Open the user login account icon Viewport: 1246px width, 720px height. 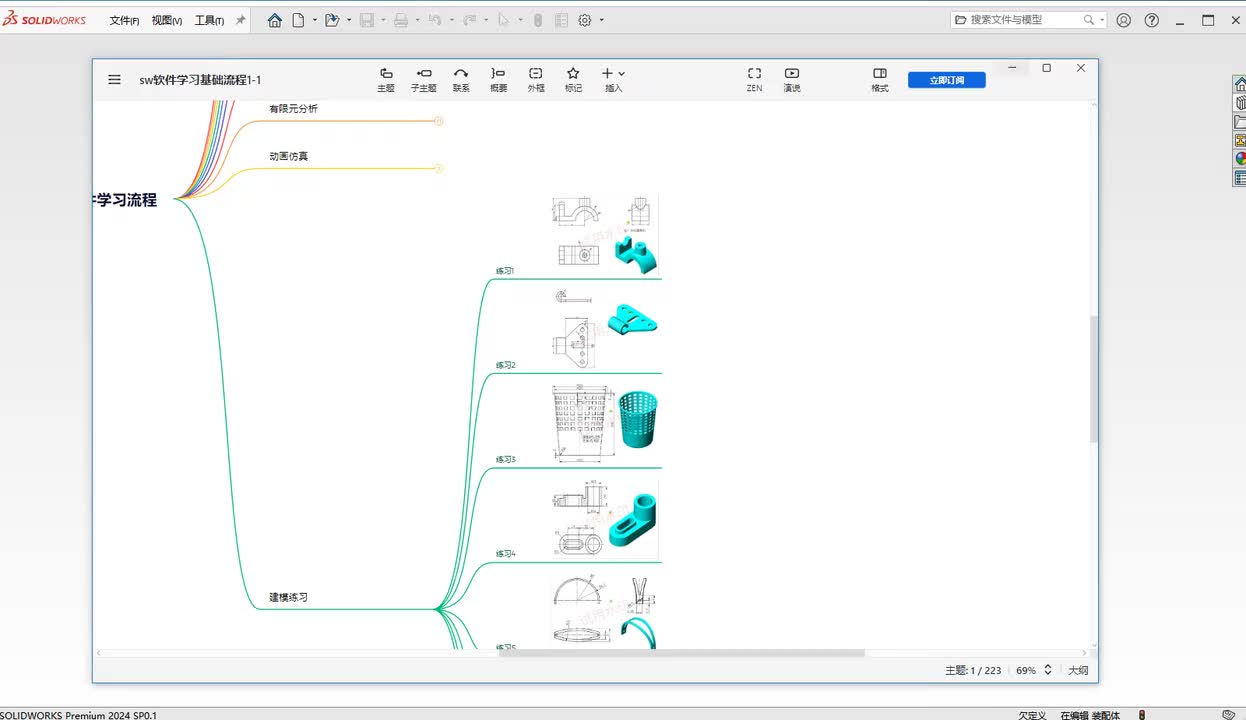1124,20
